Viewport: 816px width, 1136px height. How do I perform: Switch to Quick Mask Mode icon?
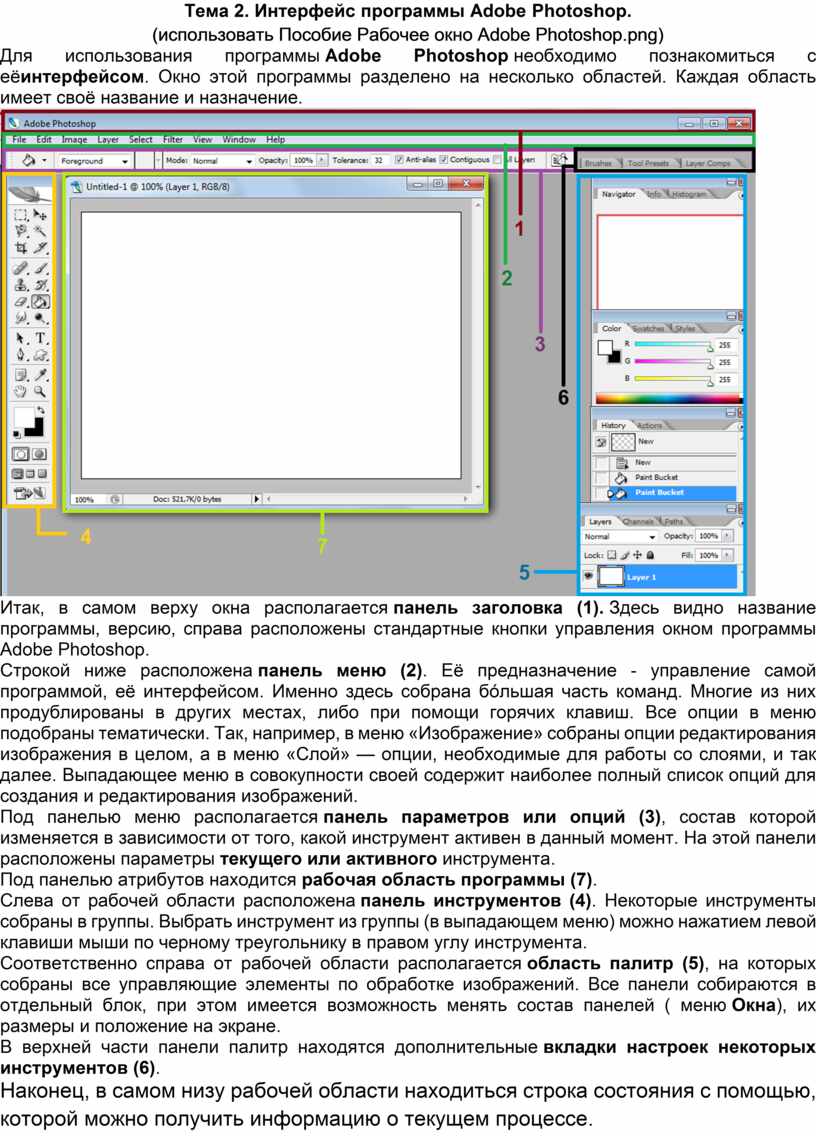point(40,454)
